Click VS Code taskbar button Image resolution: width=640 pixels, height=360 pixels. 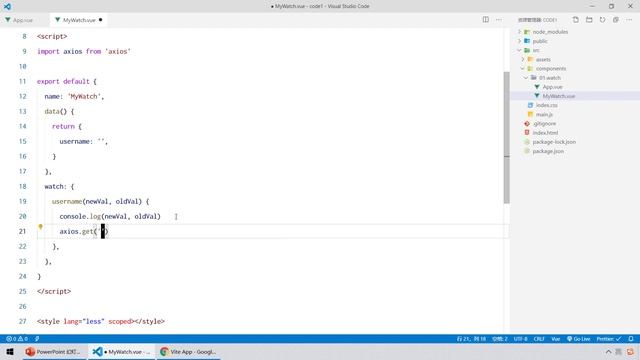pos(121,351)
